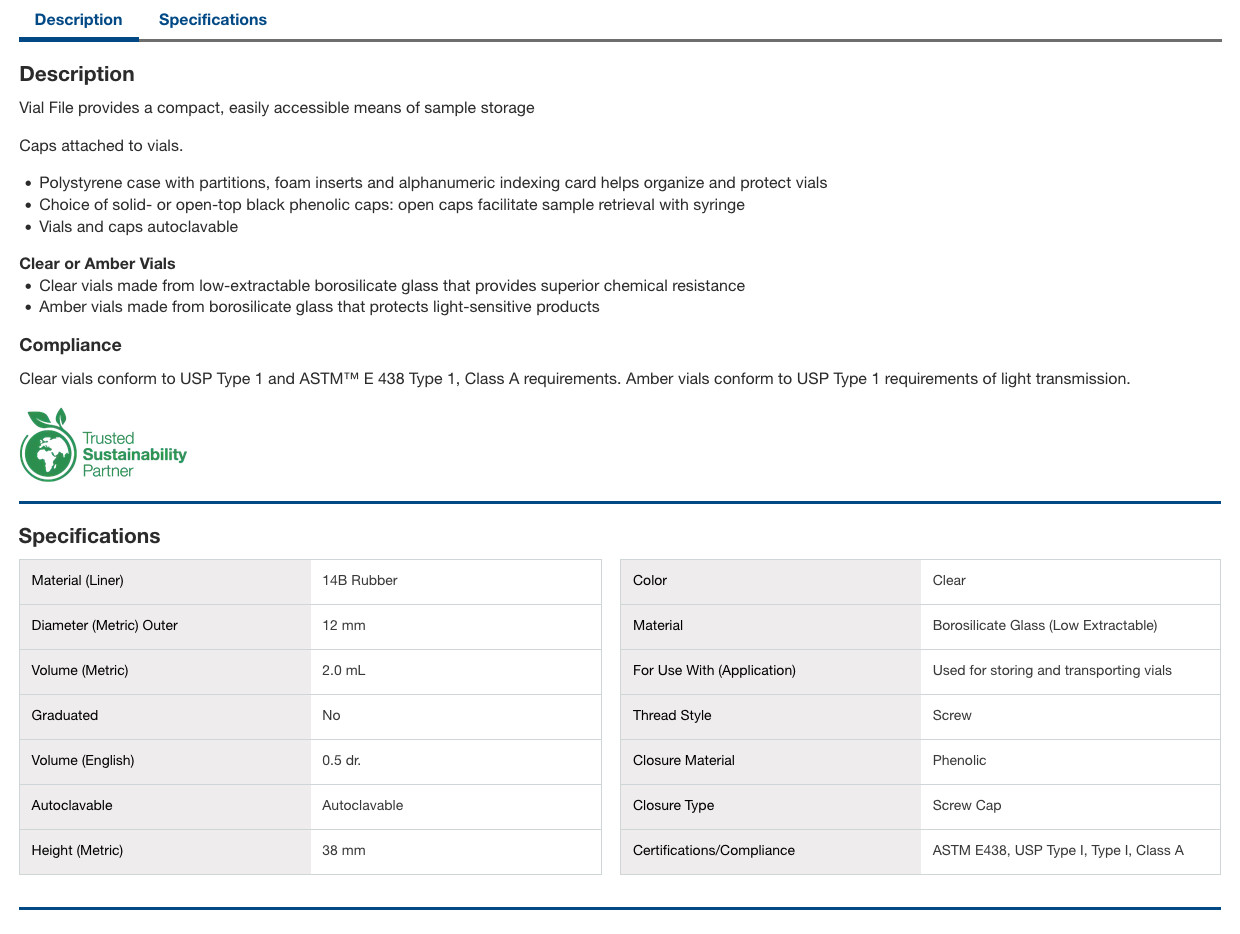Viewport: 1240px width, 934px height.
Task: Select the Thread Style label
Action: tap(672, 716)
